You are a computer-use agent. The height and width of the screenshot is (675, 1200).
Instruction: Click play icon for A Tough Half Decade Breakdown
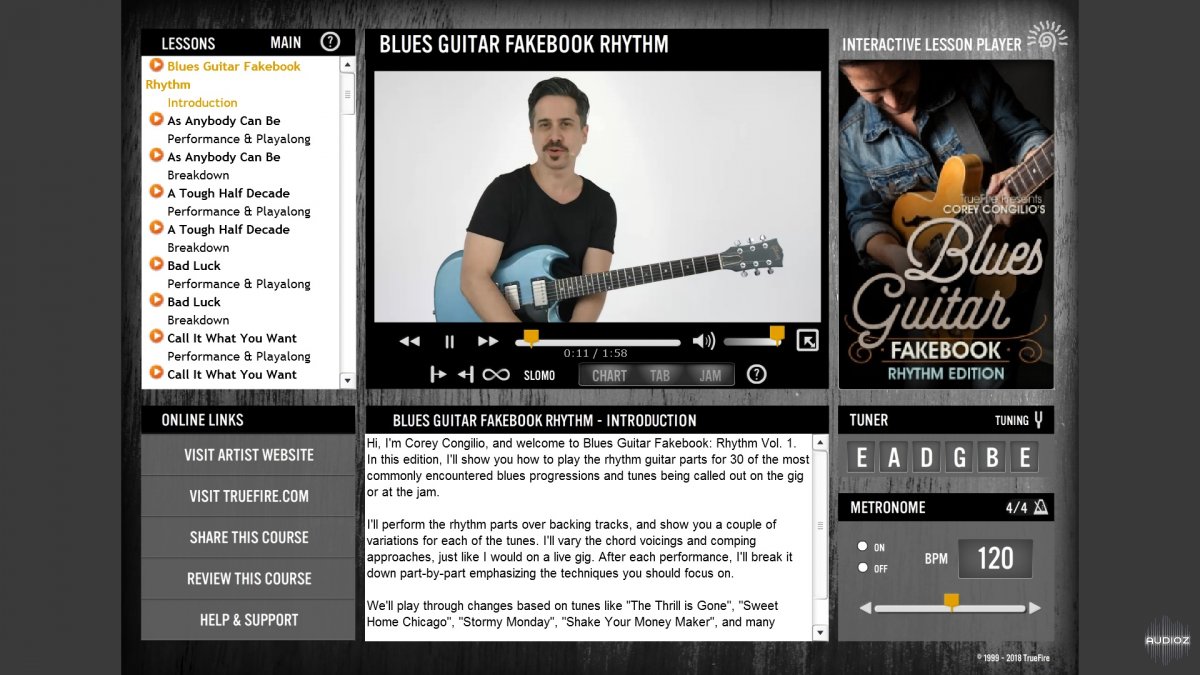156,227
